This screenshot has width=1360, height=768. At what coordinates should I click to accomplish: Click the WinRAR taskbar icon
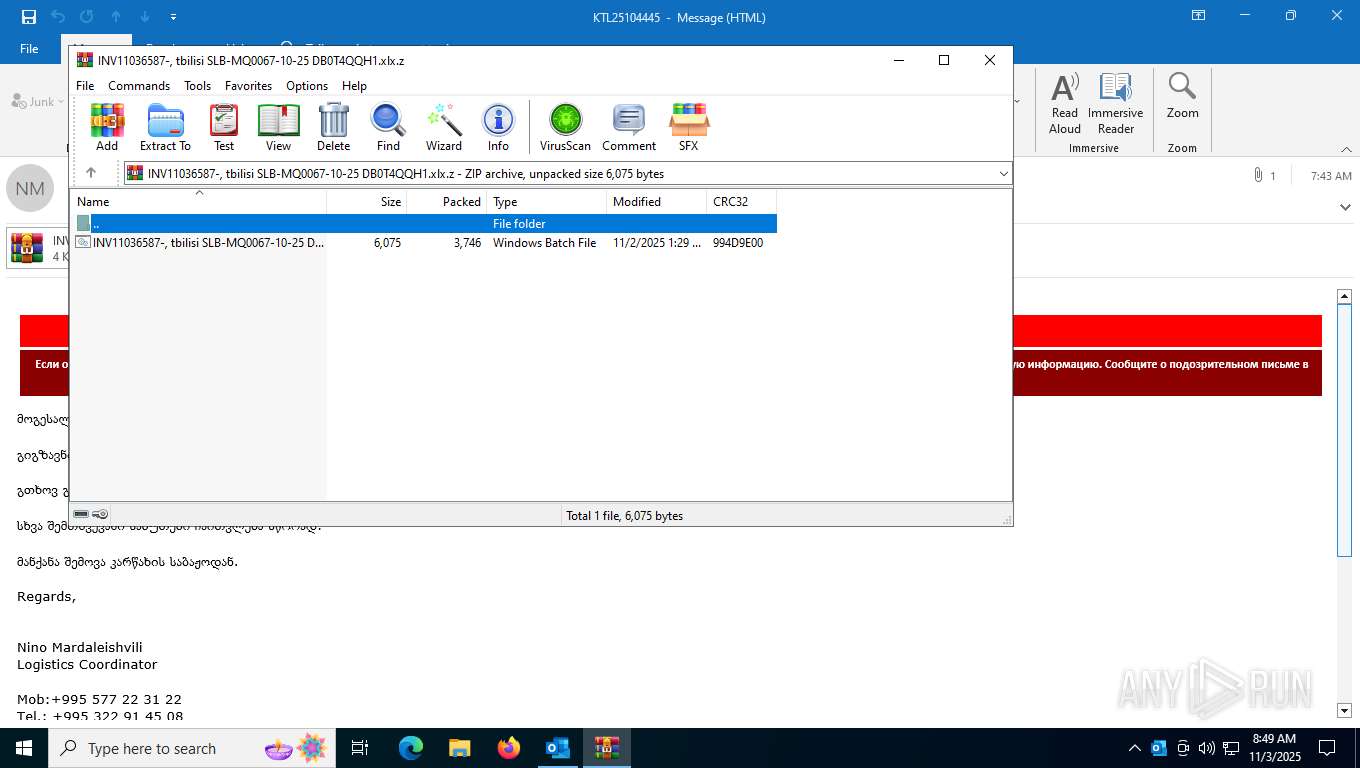click(x=607, y=748)
